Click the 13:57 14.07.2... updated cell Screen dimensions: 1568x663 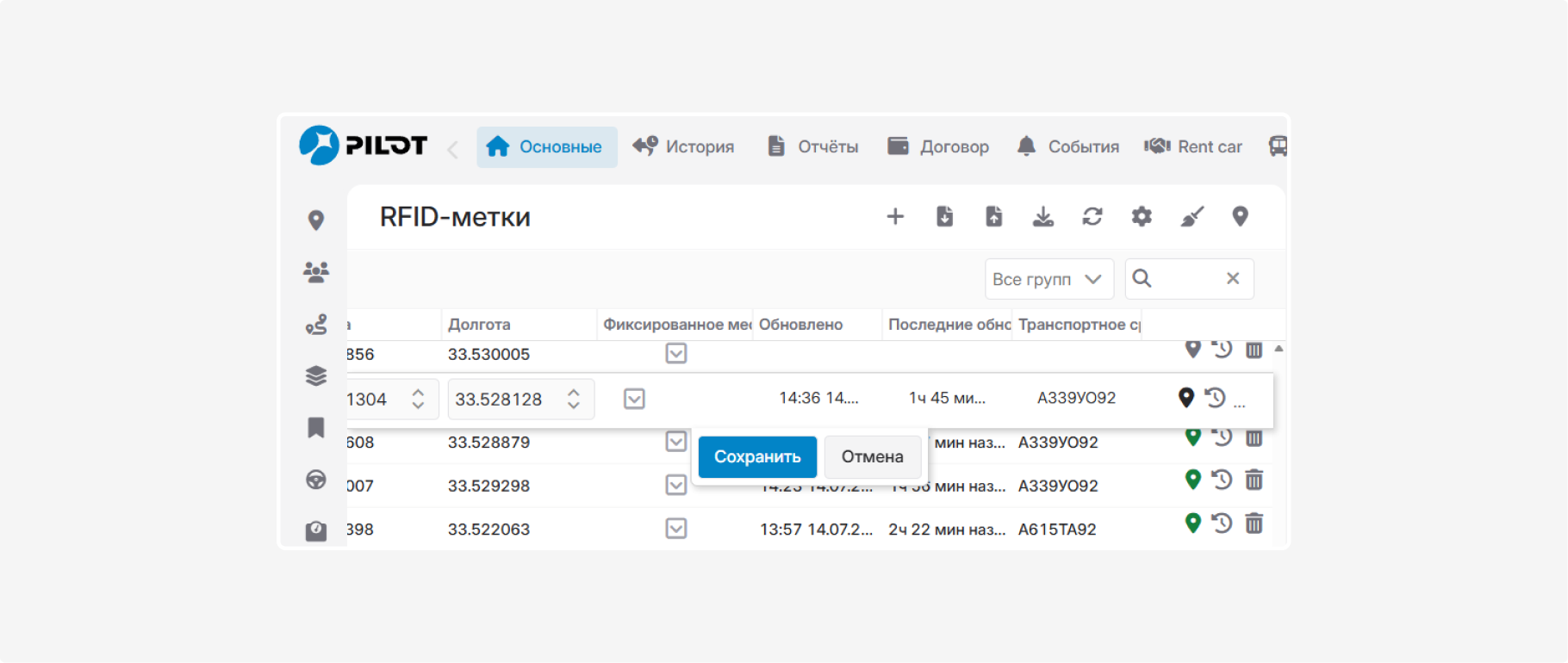click(x=816, y=530)
